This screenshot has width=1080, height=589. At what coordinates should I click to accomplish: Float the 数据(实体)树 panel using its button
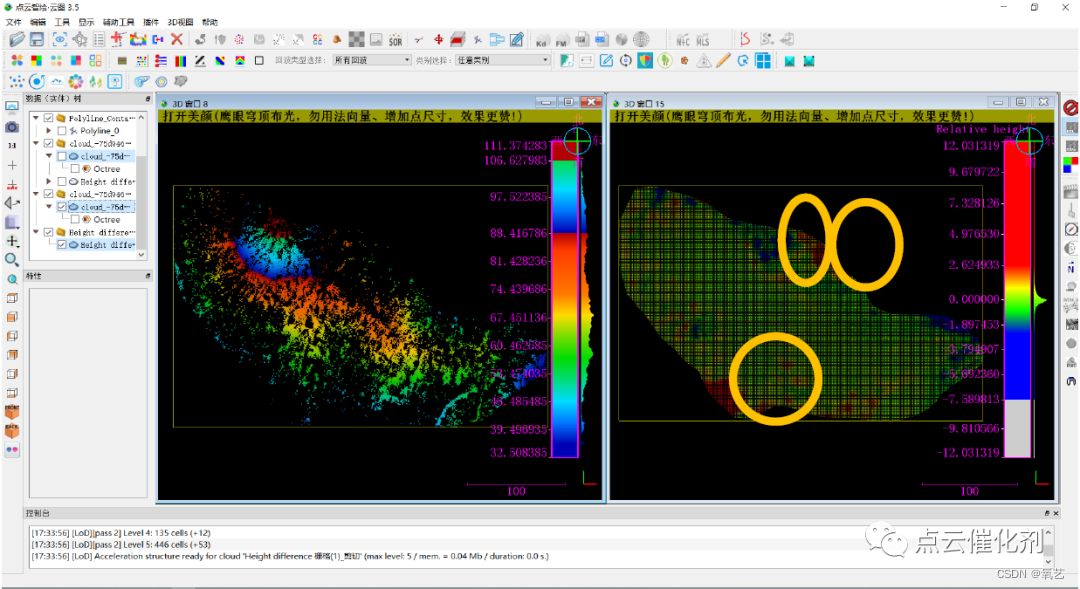pyautogui.click(x=148, y=99)
